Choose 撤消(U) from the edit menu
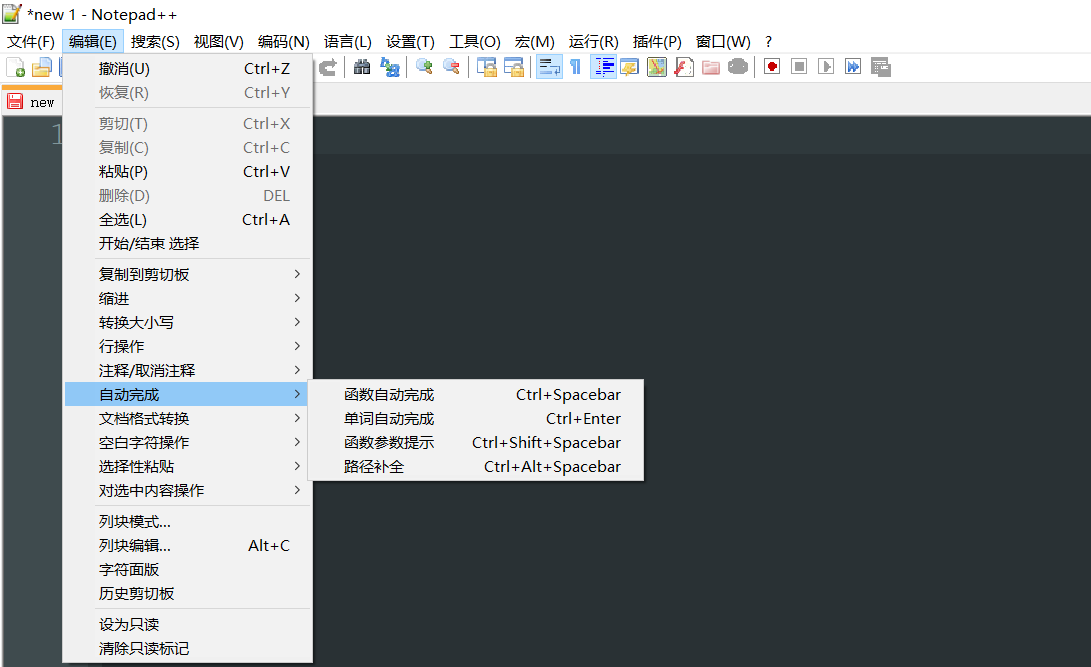The image size is (1091, 667). click(187, 68)
